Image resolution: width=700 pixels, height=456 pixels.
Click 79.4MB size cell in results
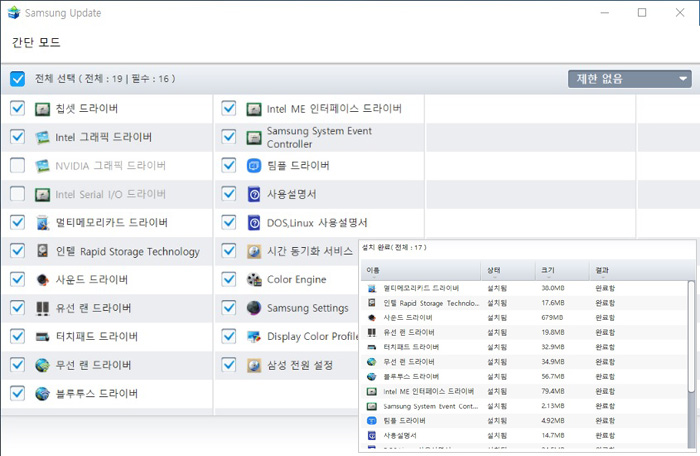point(553,391)
